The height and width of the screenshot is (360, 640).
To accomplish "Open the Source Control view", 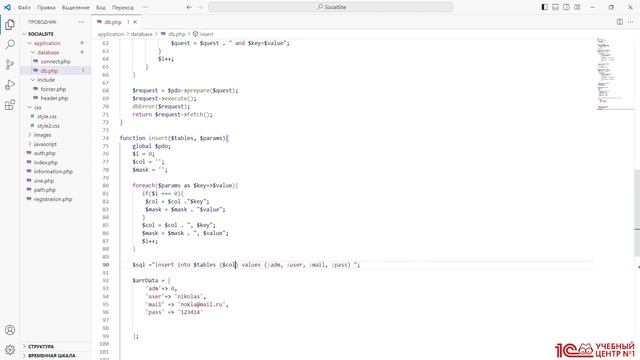I will (x=10, y=64).
